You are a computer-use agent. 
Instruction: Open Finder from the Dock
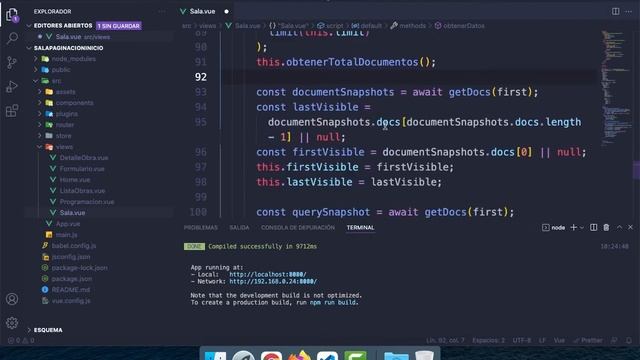[x=215, y=356]
